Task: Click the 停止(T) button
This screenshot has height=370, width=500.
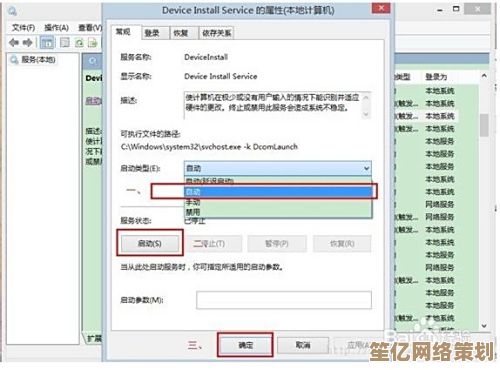Action: [x=214, y=244]
